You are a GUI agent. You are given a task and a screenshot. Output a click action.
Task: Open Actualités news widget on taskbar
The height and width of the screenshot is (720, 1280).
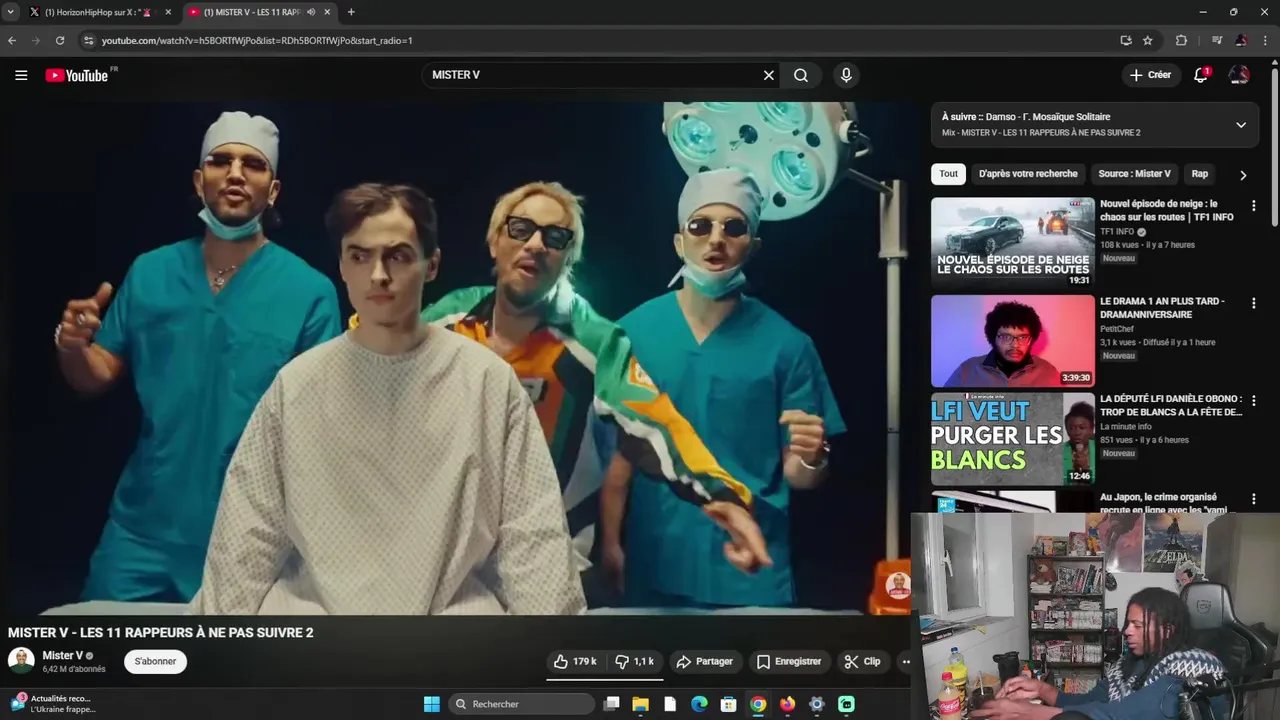(55, 704)
